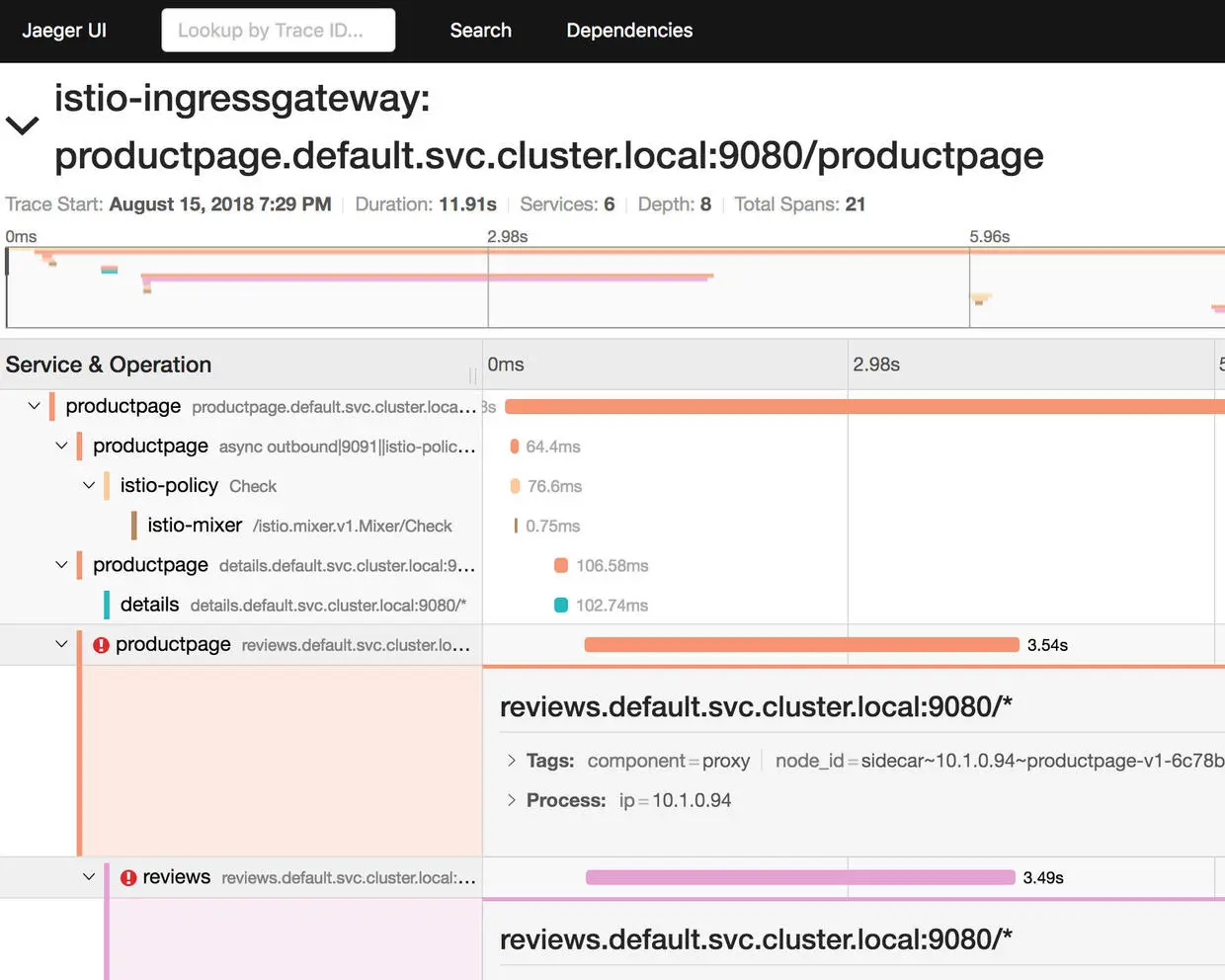Expand the Tags section in span details

point(512,760)
